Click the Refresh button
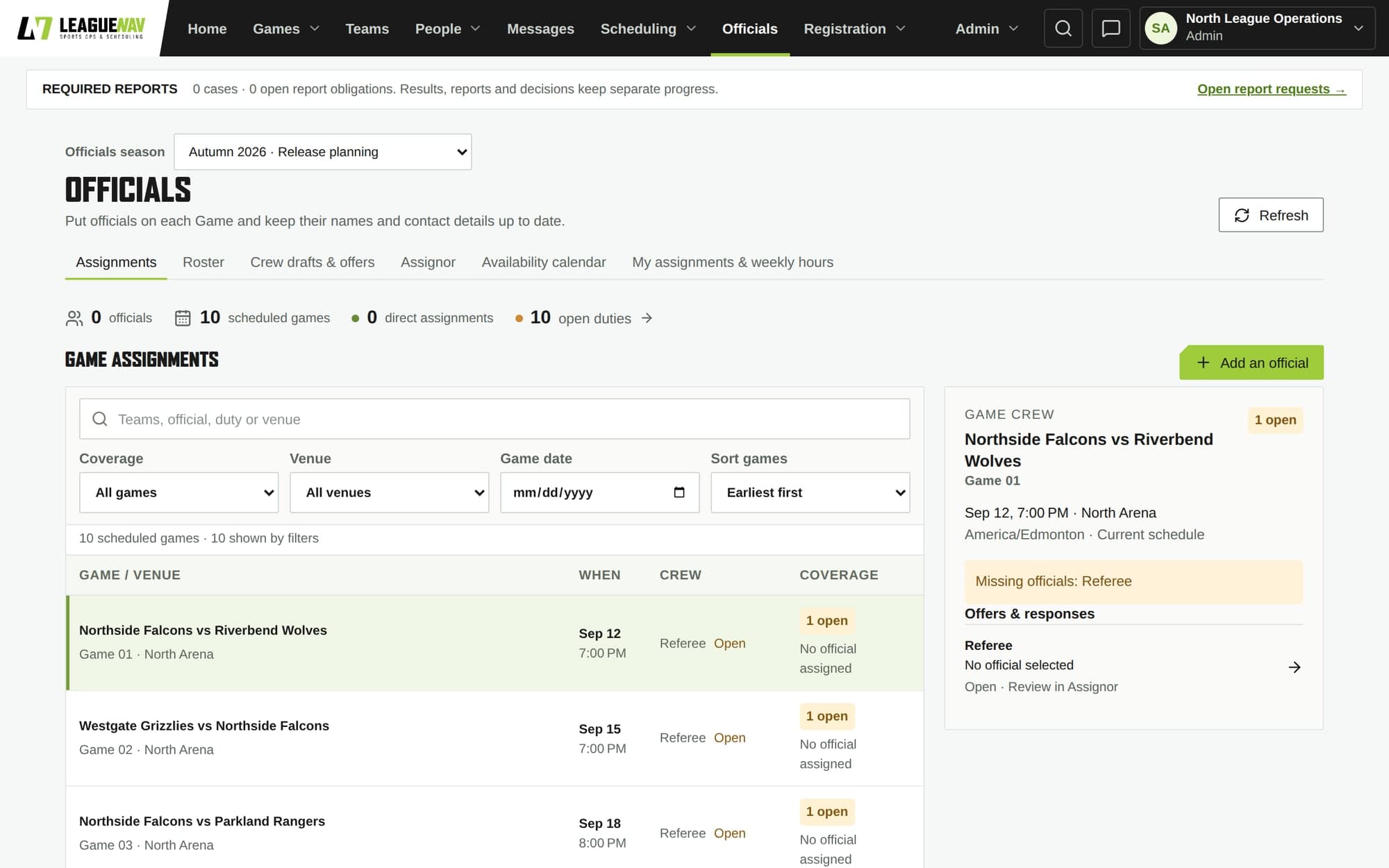Viewport: 1389px width, 868px height. (x=1270, y=215)
